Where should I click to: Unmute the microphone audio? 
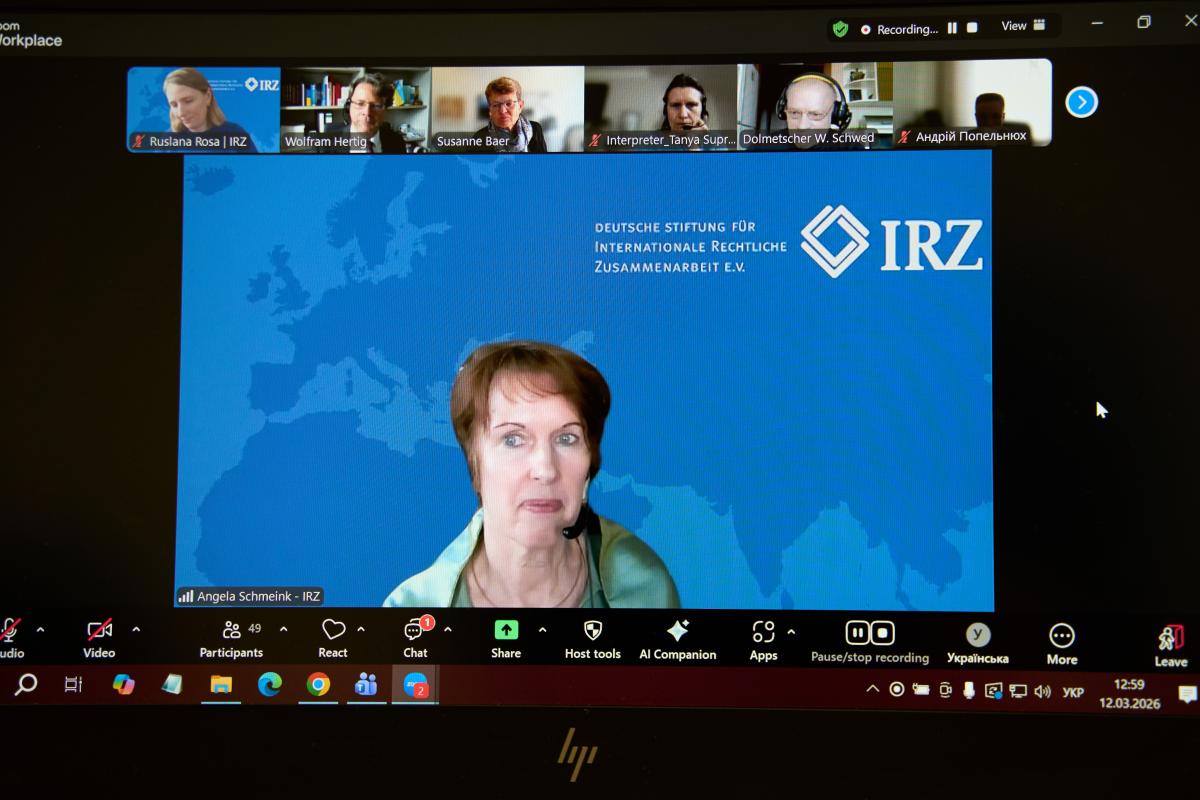pyautogui.click(x=10, y=637)
